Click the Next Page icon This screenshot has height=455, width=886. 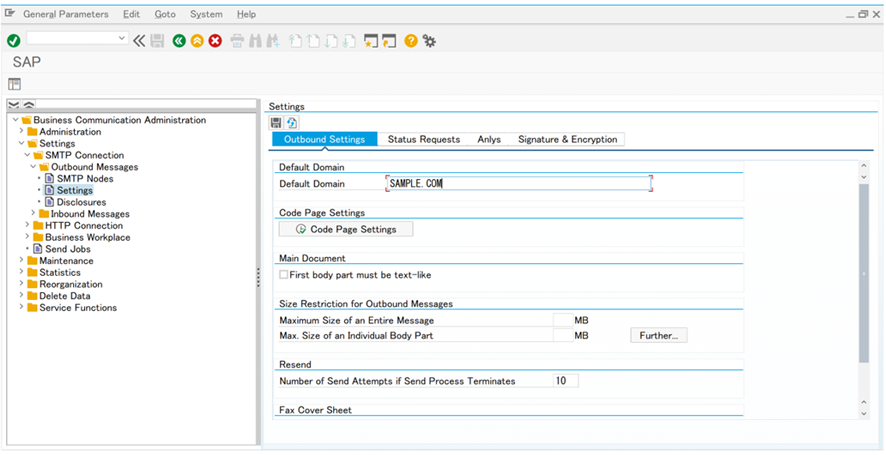coord(332,41)
